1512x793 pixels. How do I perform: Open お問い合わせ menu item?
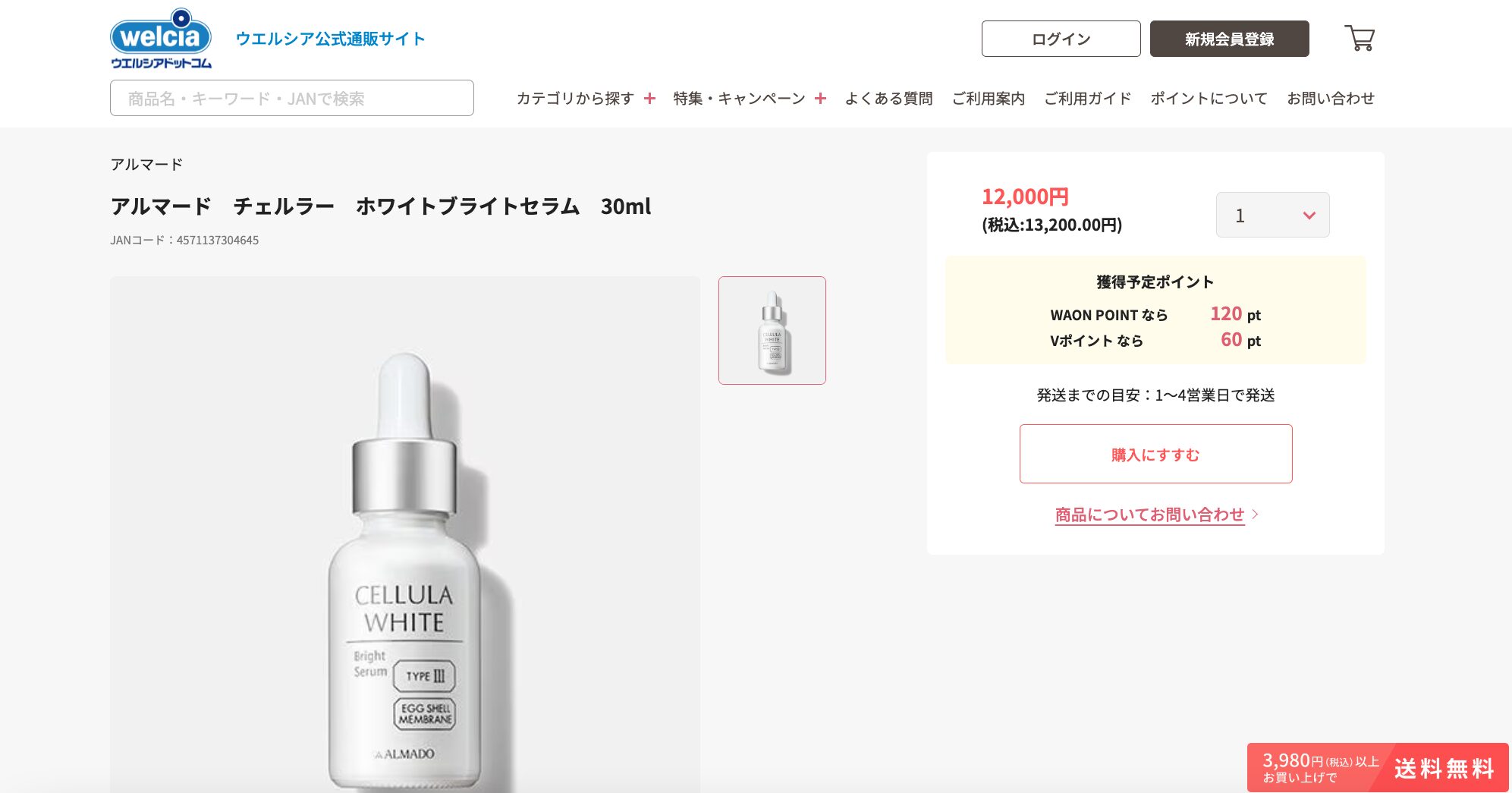pos(1331,98)
